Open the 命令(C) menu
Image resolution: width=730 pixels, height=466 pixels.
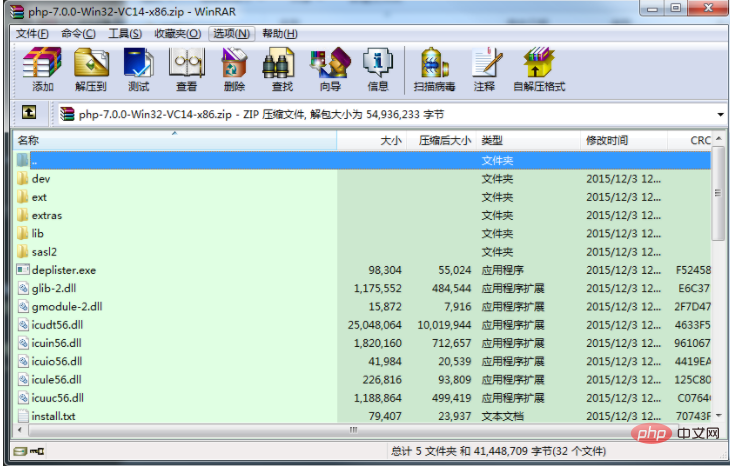[78, 34]
